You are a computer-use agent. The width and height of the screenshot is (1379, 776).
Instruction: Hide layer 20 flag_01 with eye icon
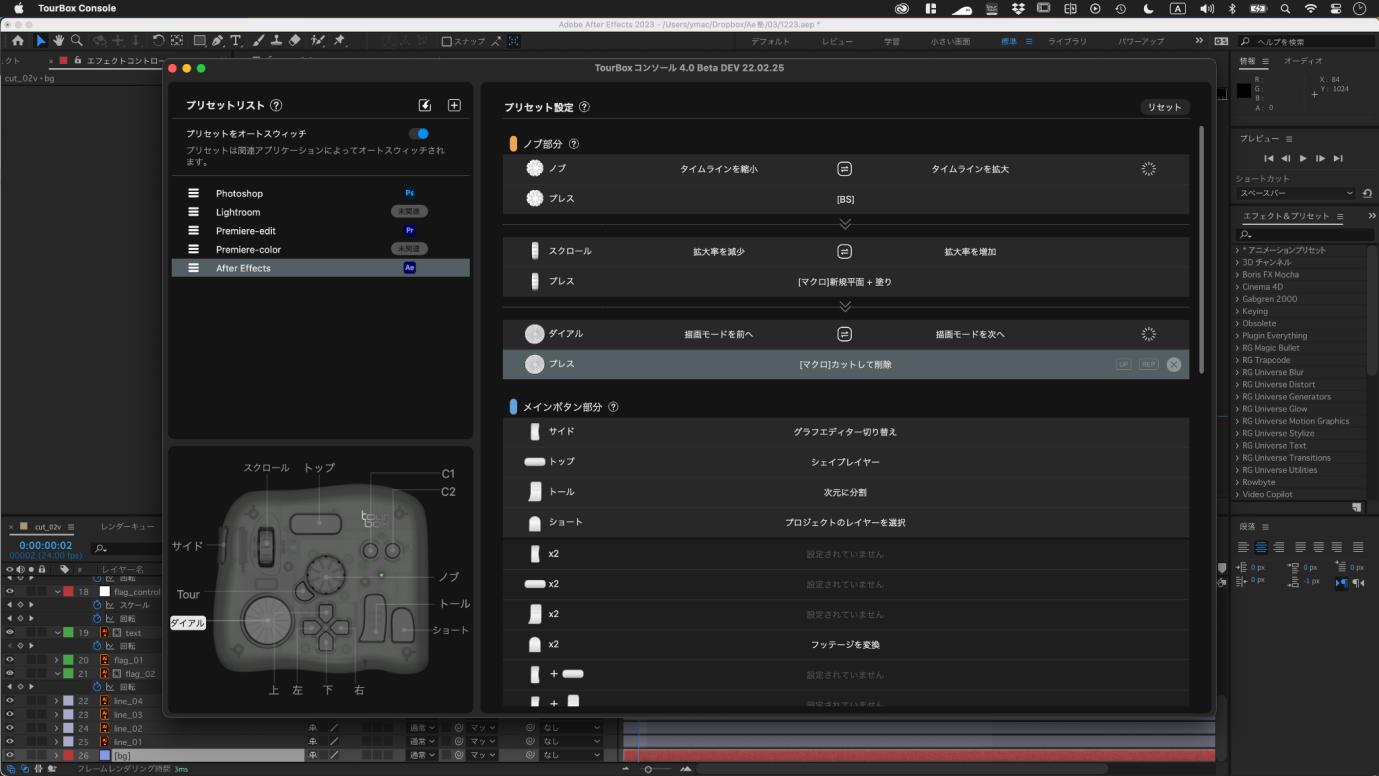coord(10,660)
